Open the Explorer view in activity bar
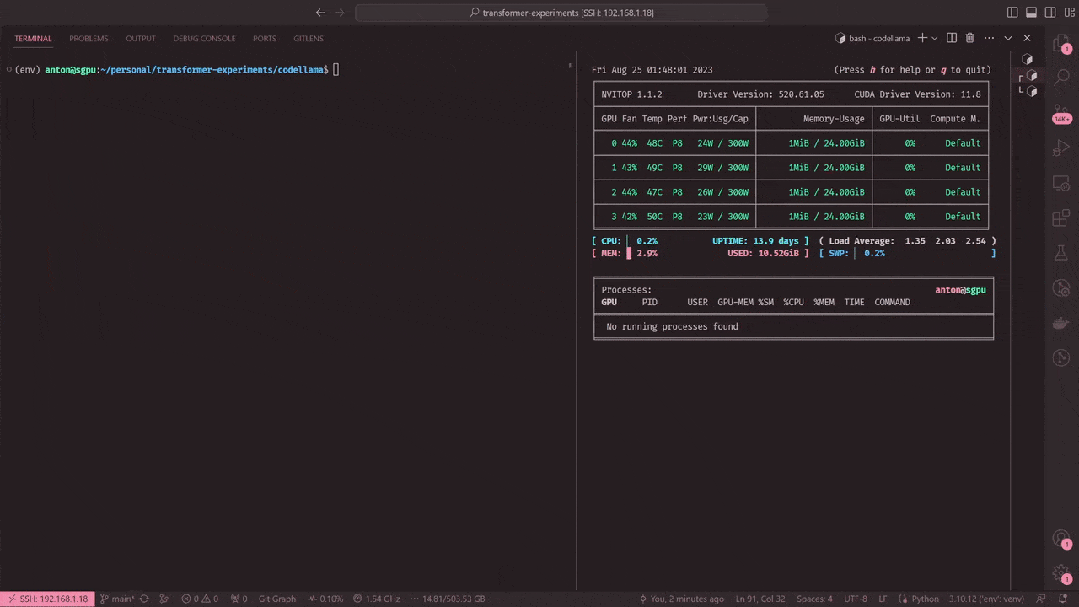 [1061, 44]
